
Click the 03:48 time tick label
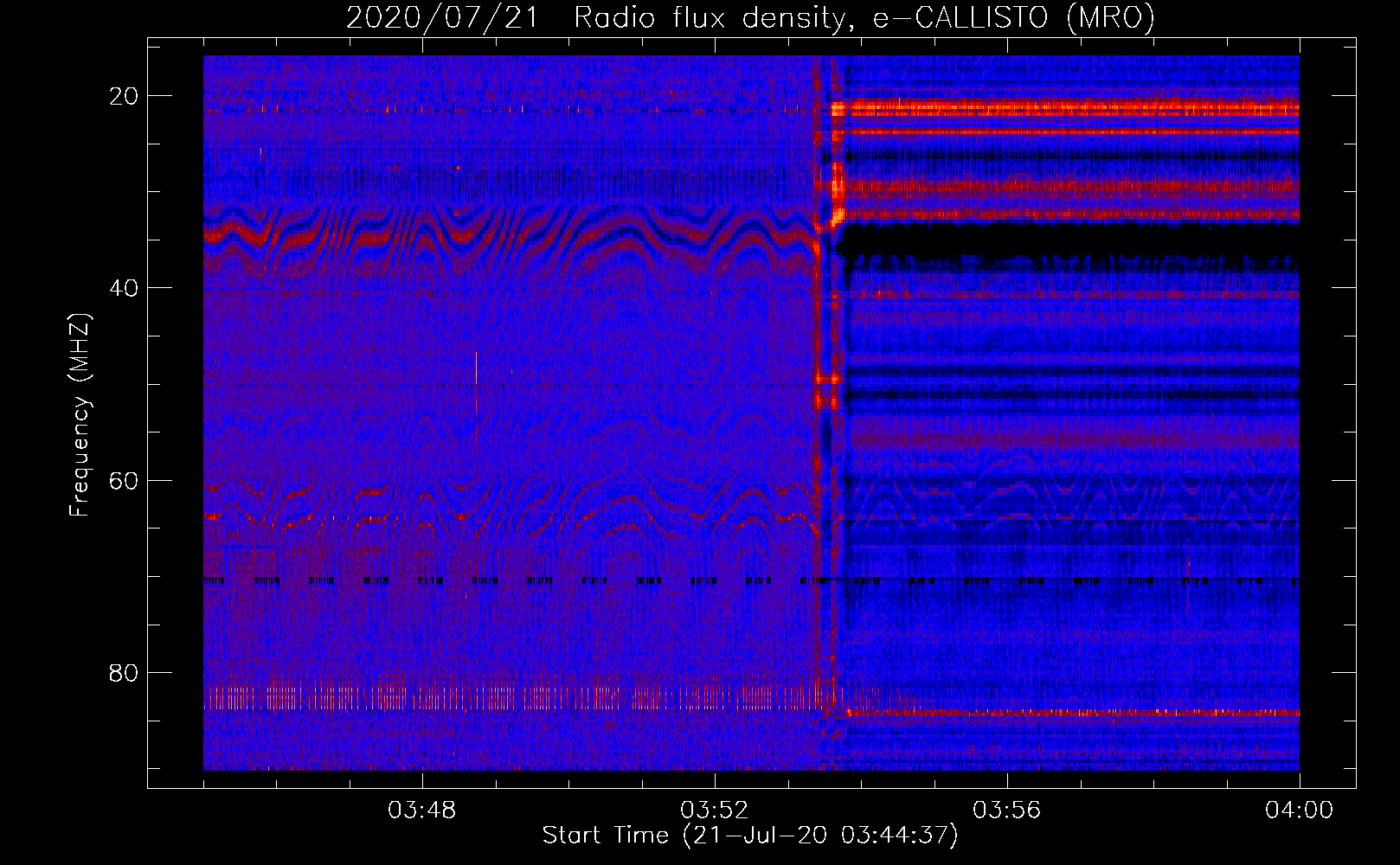[422, 811]
